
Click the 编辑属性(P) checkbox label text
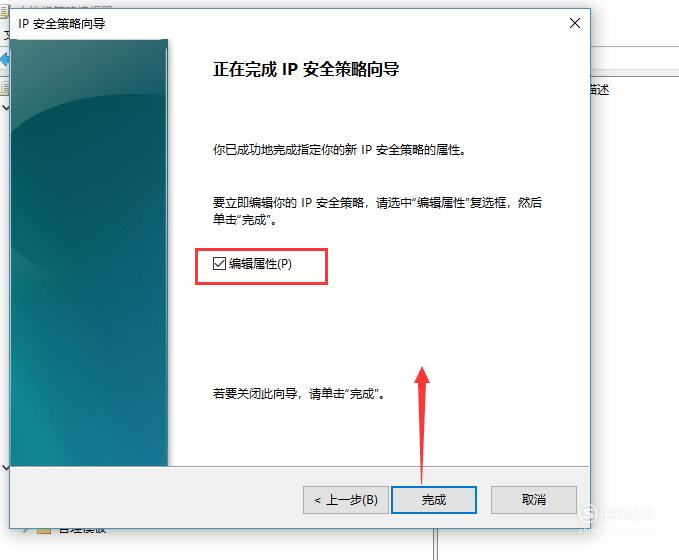(260, 263)
